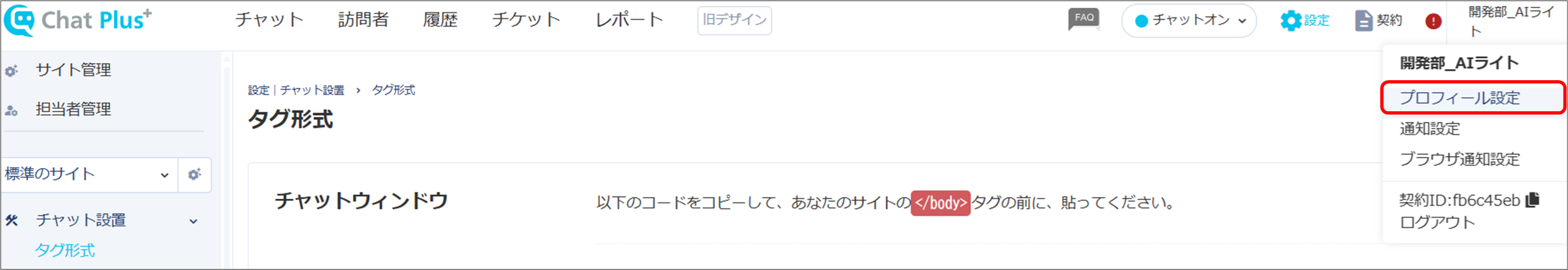
Task: Click the red alert exclamation icon
Action: click(1433, 21)
